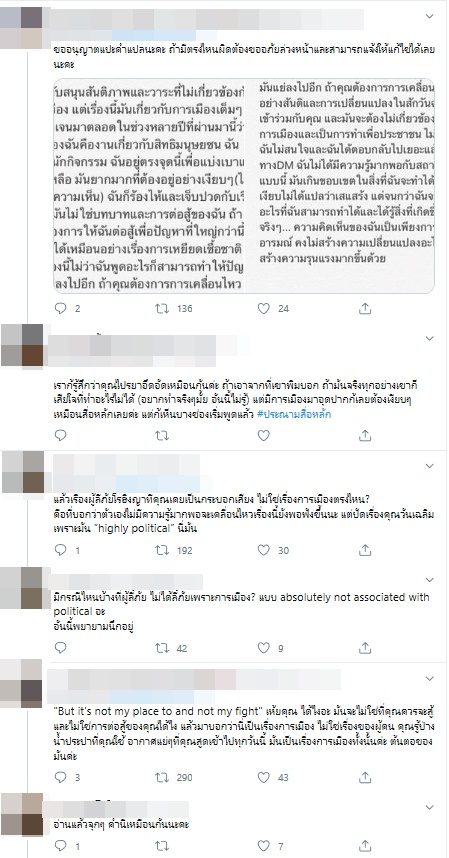
Task: Retweet the post with 290 retweets
Action: pos(162,776)
